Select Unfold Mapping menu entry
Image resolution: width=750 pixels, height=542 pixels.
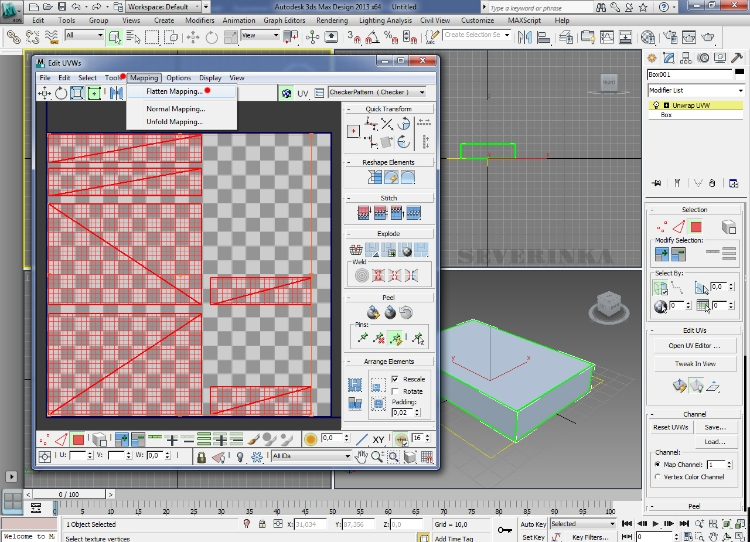(x=173, y=122)
